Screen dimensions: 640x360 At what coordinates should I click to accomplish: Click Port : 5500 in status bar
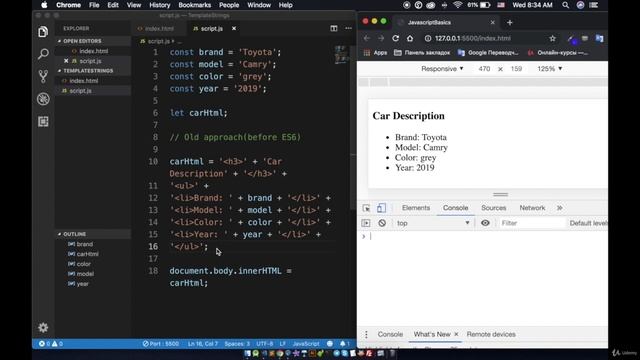click(161, 344)
